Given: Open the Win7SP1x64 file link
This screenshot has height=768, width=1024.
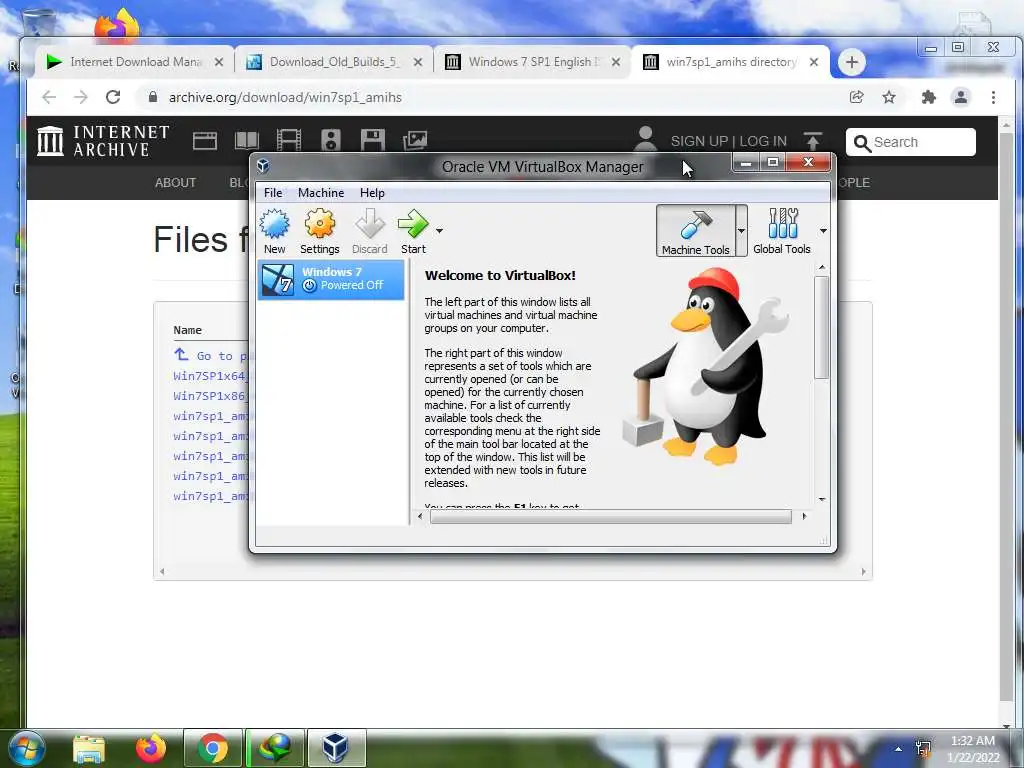Looking at the screenshot, I should coord(211,376).
